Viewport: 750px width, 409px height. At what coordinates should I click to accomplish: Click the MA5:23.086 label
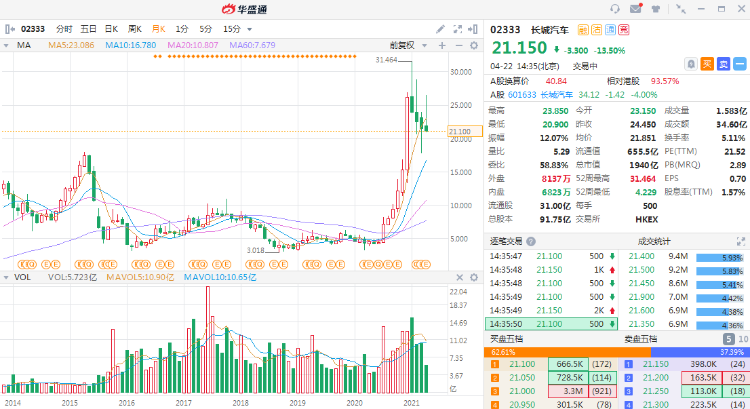tap(71, 45)
